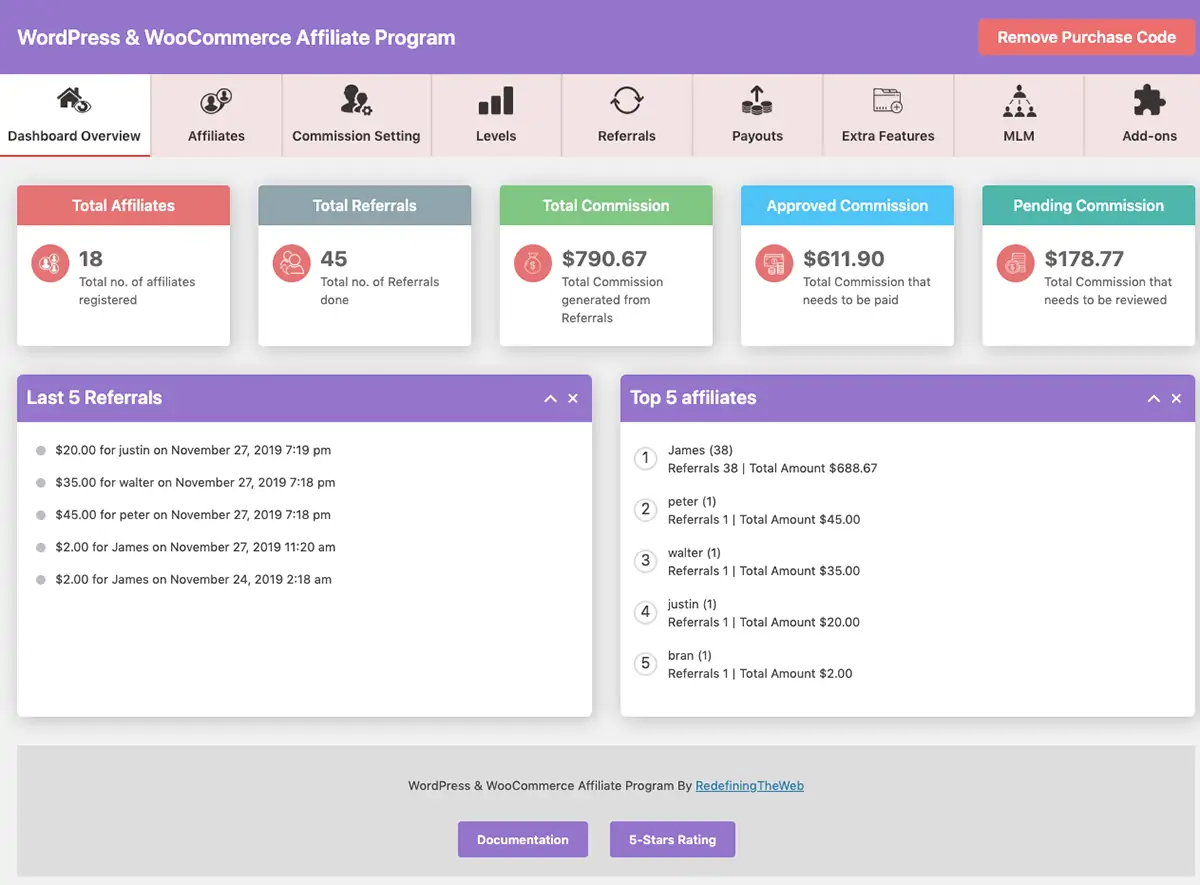Select the MLM hierarchy icon
The width and height of the screenshot is (1200, 885).
point(1019,101)
